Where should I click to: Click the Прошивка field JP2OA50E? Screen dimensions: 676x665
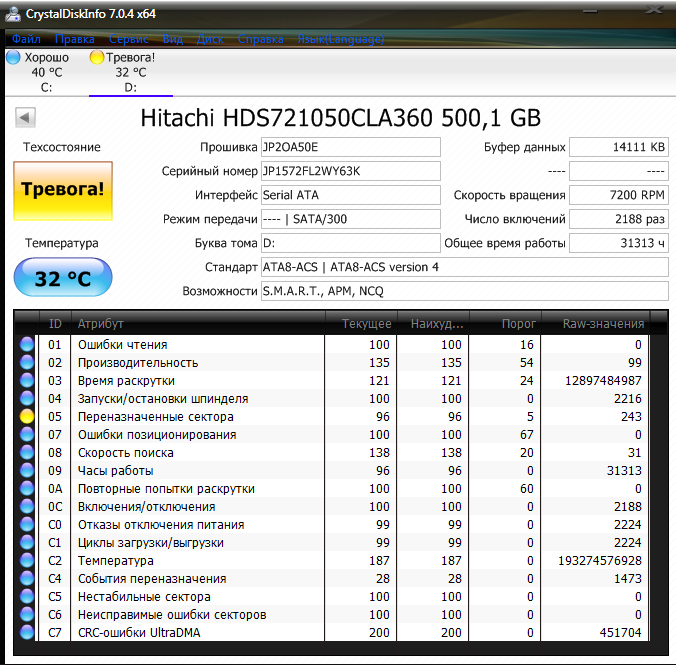pyautogui.click(x=351, y=147)
